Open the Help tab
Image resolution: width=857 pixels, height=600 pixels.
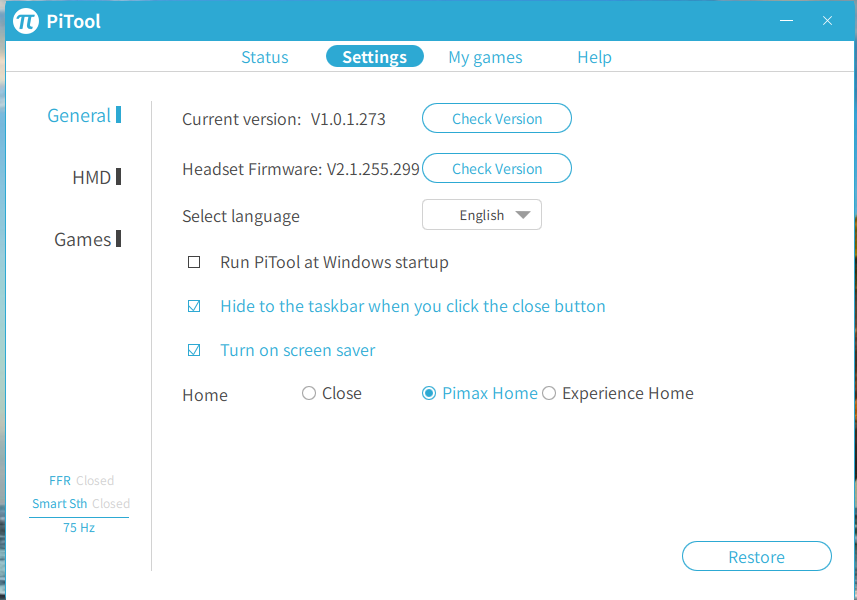(595, 57)
